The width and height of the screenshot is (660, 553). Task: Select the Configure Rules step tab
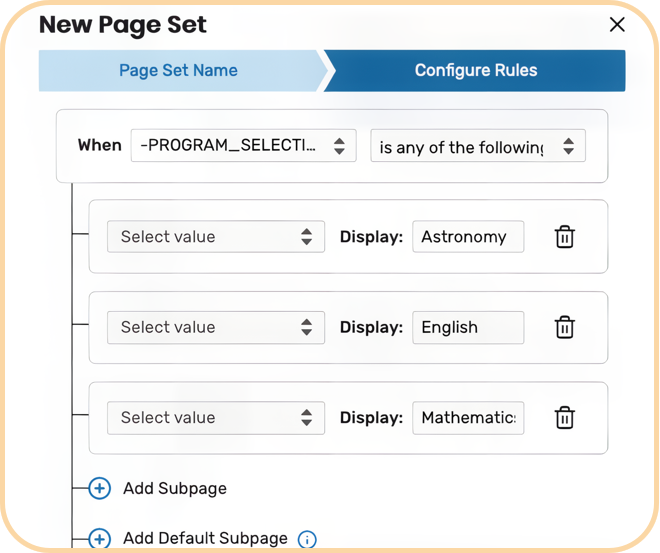[476, 71]
